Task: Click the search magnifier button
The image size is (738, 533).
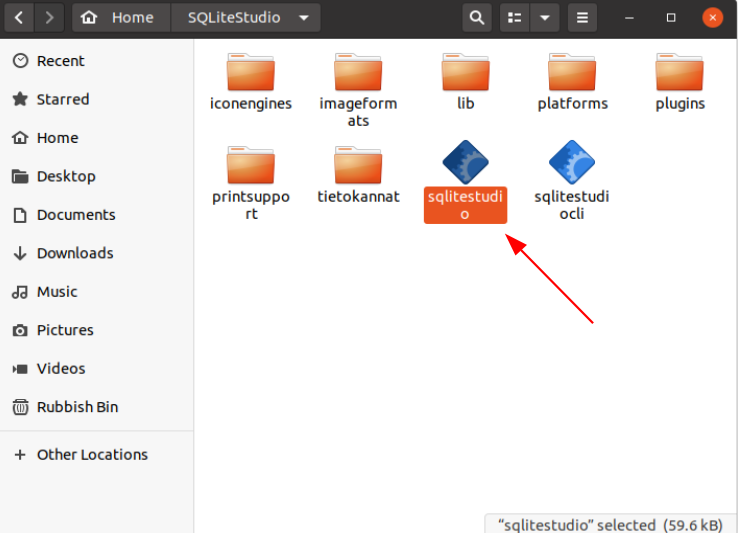Action: pos(477,18)
